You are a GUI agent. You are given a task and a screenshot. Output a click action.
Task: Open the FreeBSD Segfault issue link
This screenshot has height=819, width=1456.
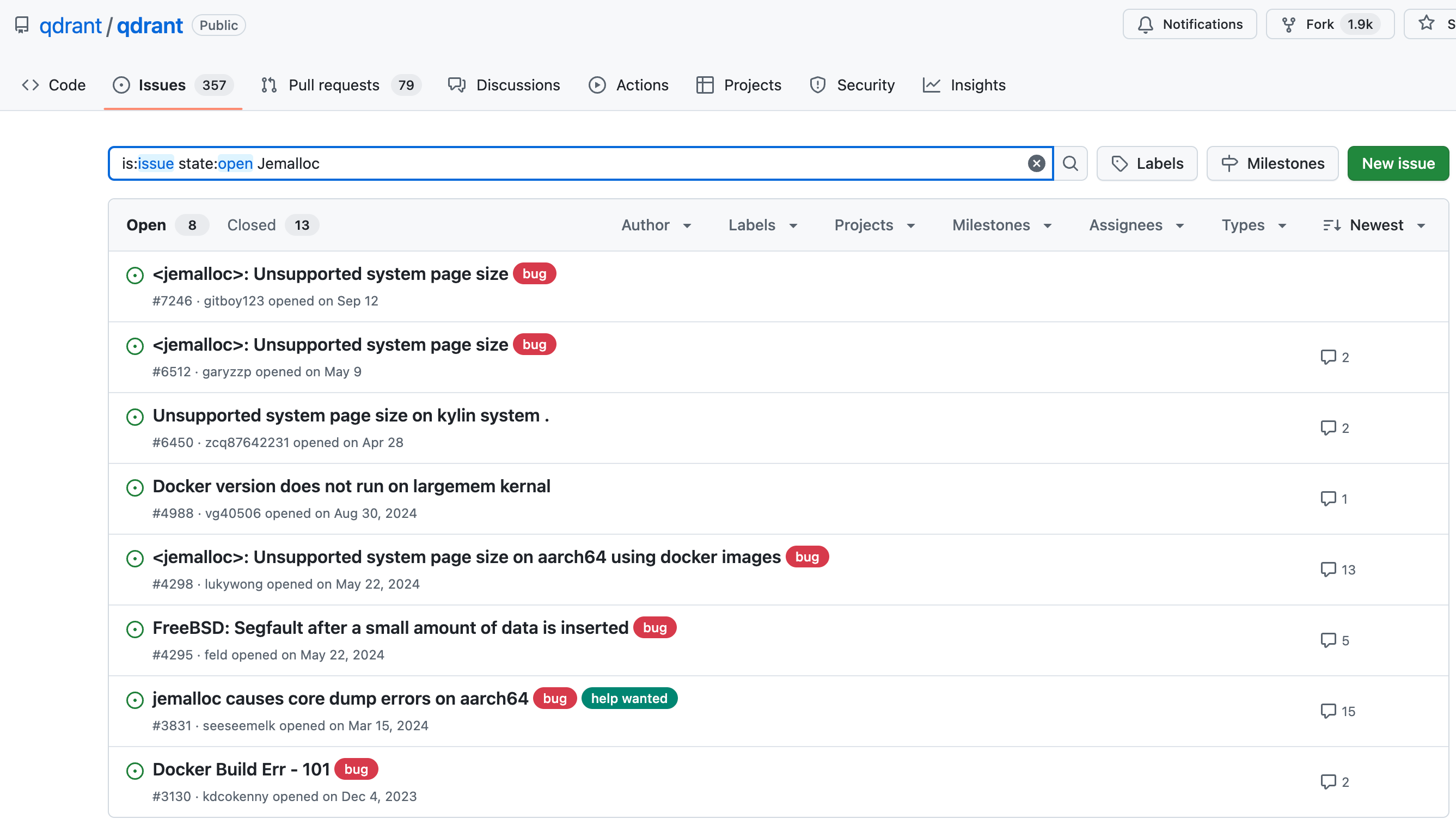point(390,627)
